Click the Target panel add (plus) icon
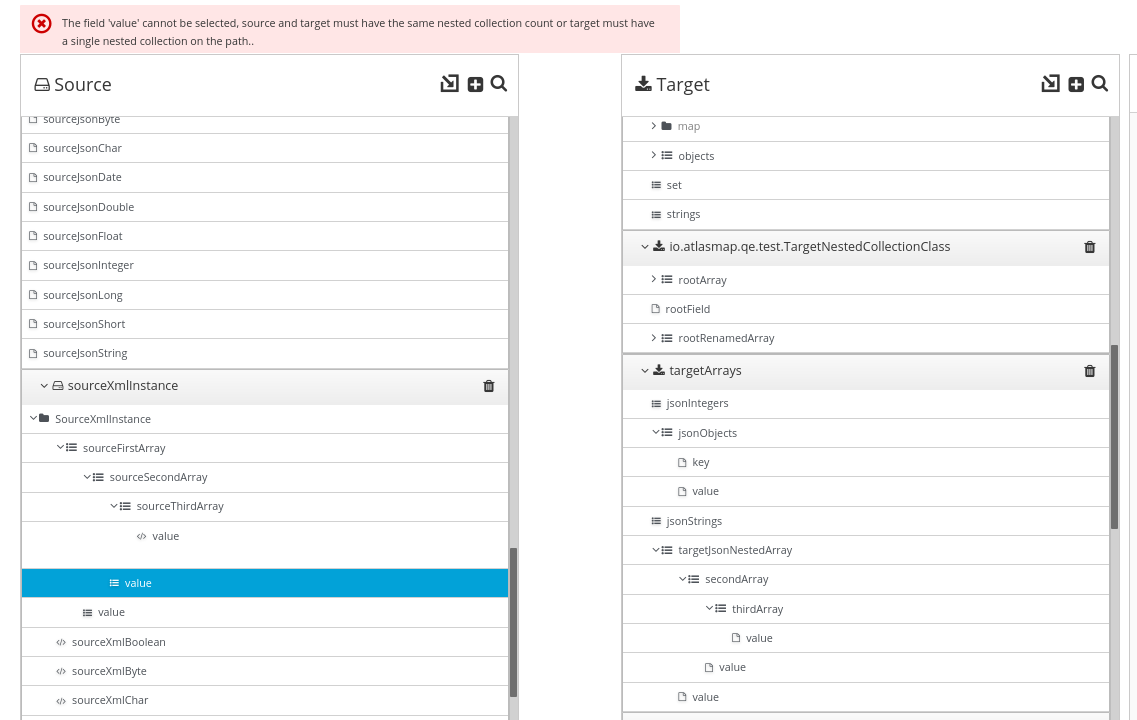The height and width of the screenshot is (720, 1137). (1076, 84)
